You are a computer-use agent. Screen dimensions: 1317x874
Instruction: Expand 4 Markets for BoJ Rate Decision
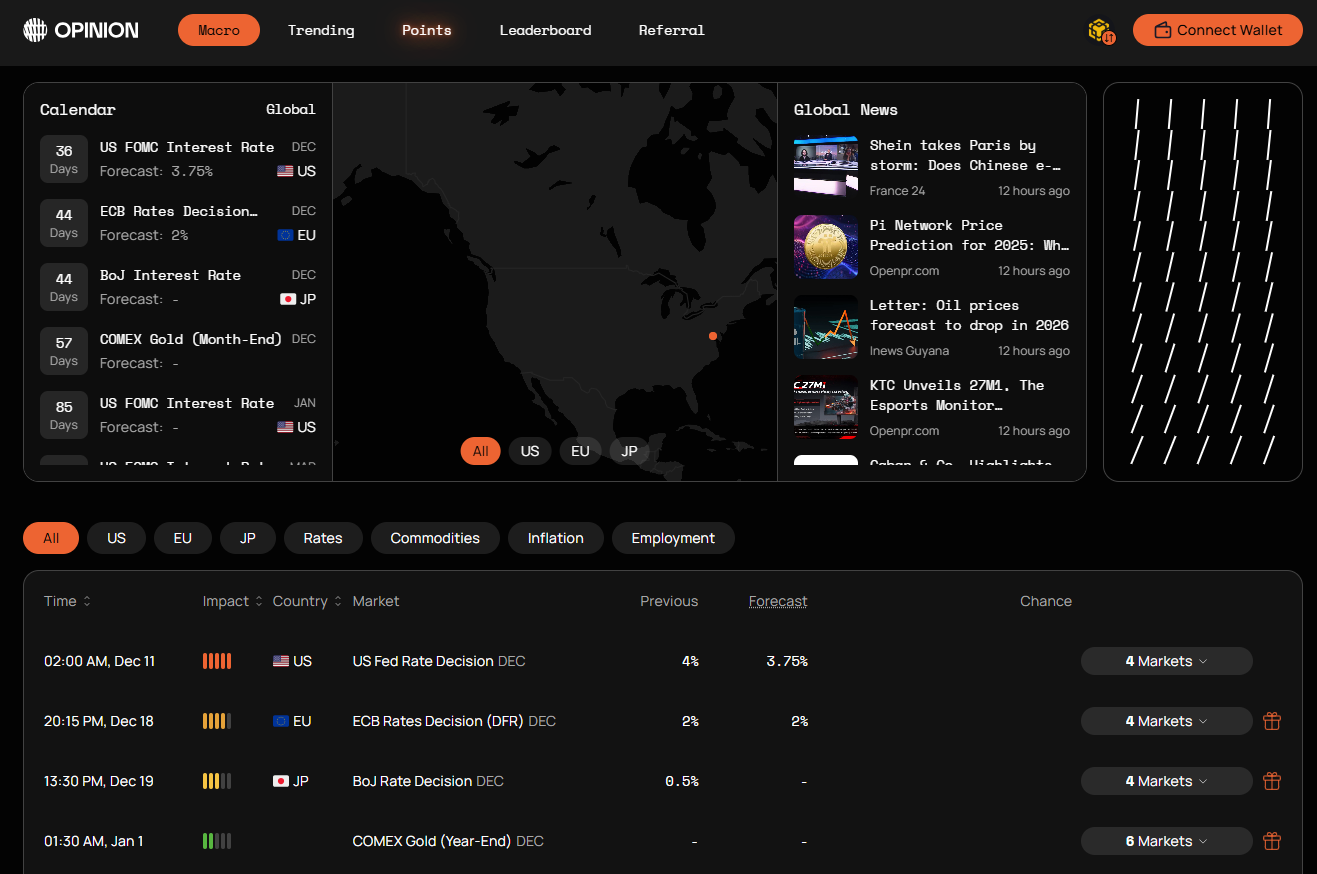(x=1166, y=781)
